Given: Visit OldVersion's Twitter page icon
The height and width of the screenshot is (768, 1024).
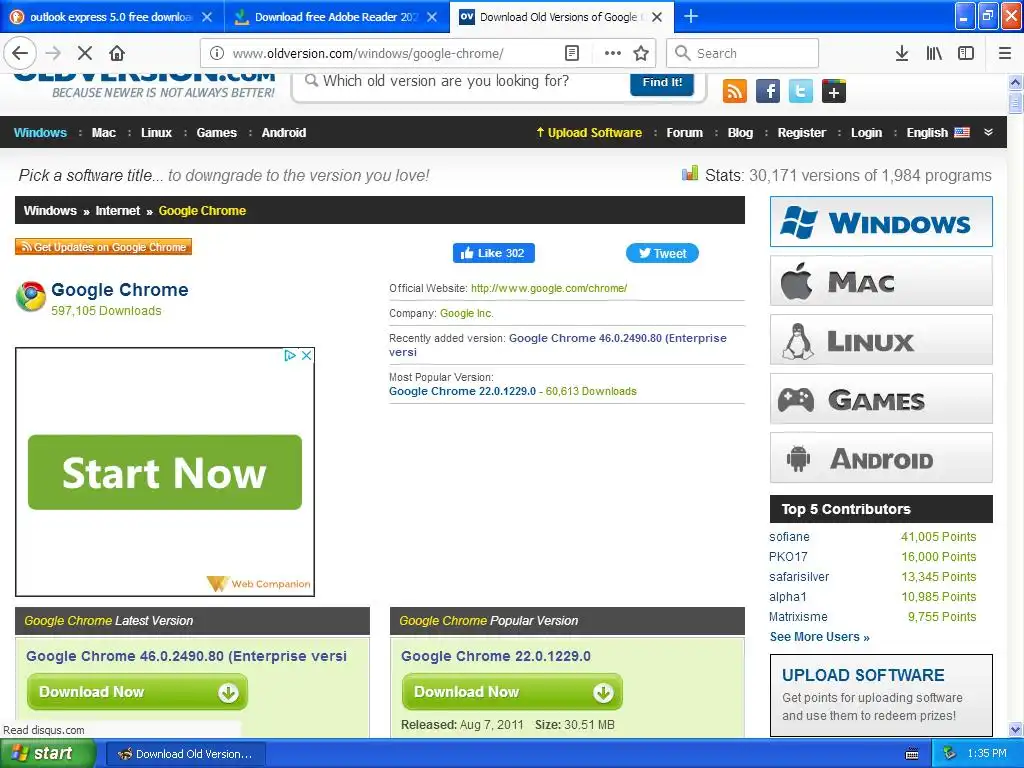Looking at the screenshot, I should click(801, 91).
